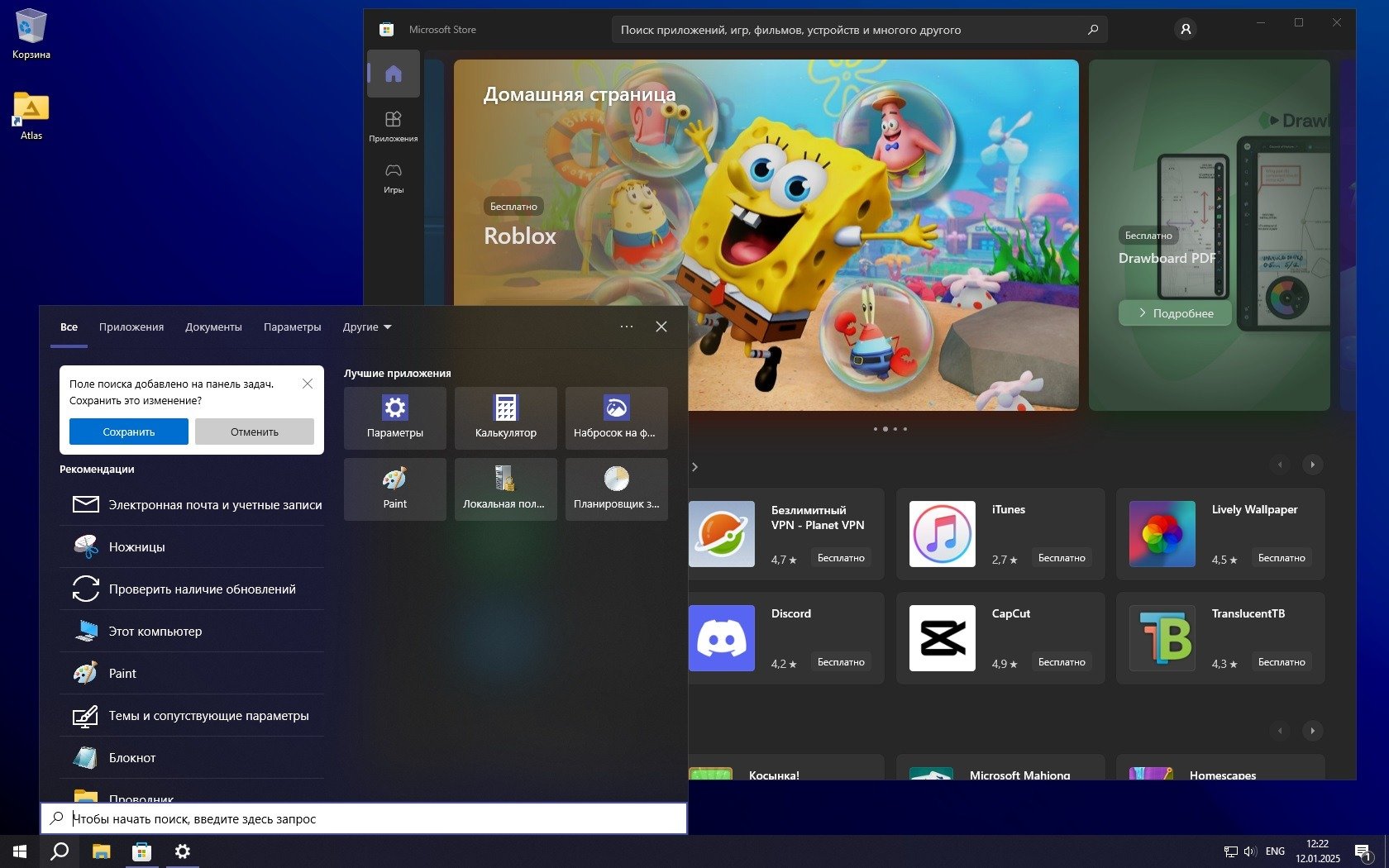Select a carousel page indicator dot
The image size is (1389, 868).
(895, 429)
